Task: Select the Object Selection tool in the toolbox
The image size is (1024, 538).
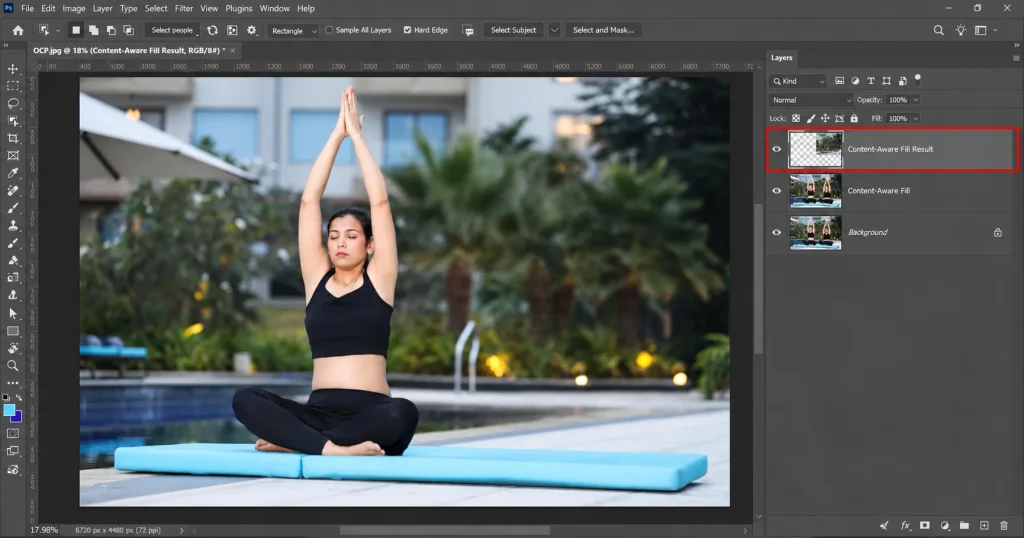Action: tap(12, 121)
